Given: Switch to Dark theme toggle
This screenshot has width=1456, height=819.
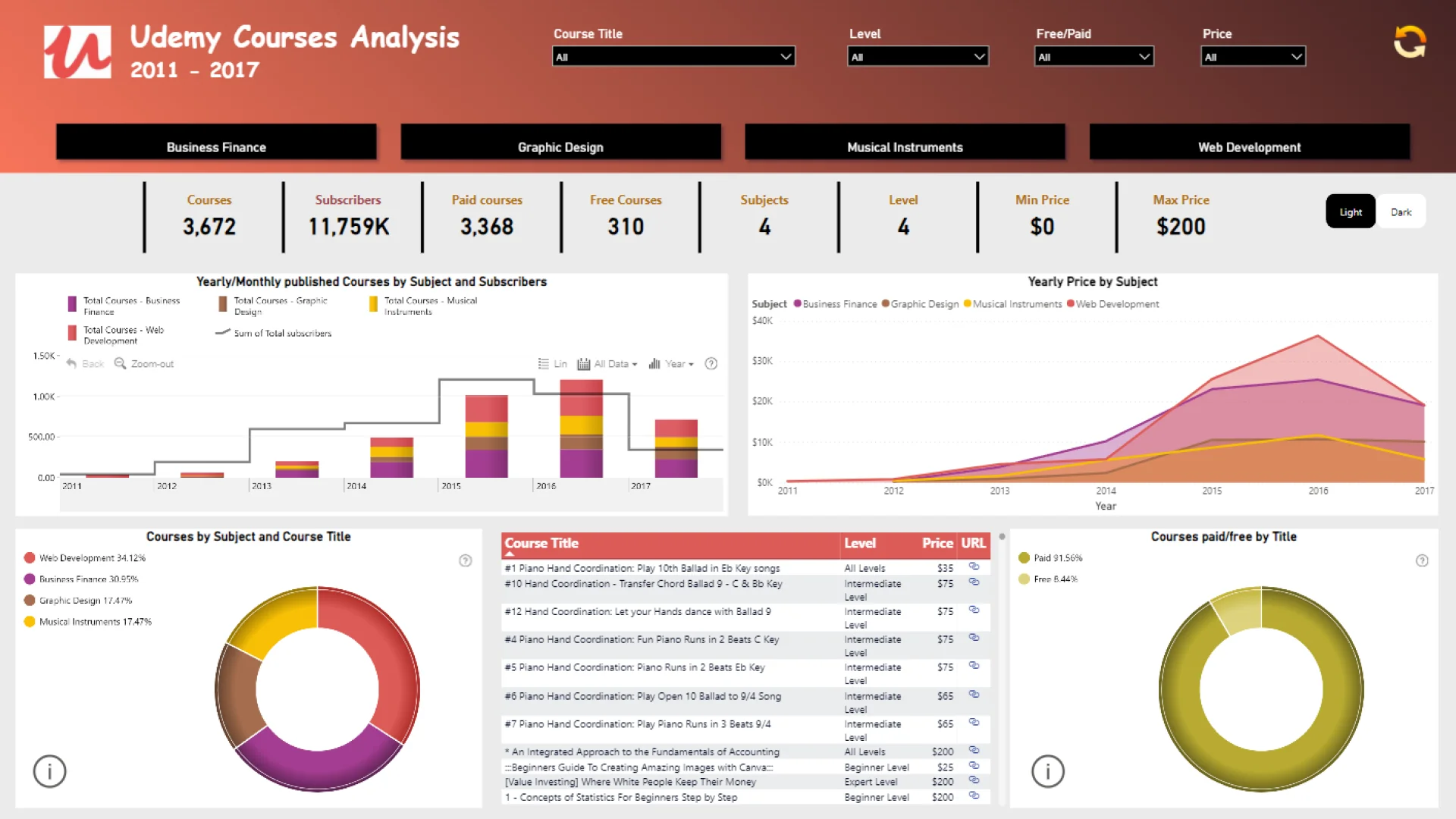Looking at the screenshot, I should (1401, 212).
